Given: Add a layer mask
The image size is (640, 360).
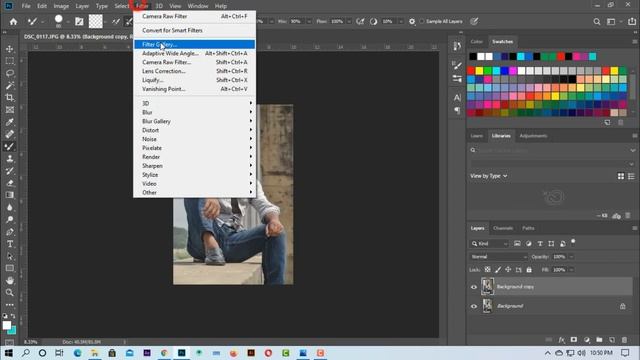Looking at the screenshot, I should tap(574, 340).
